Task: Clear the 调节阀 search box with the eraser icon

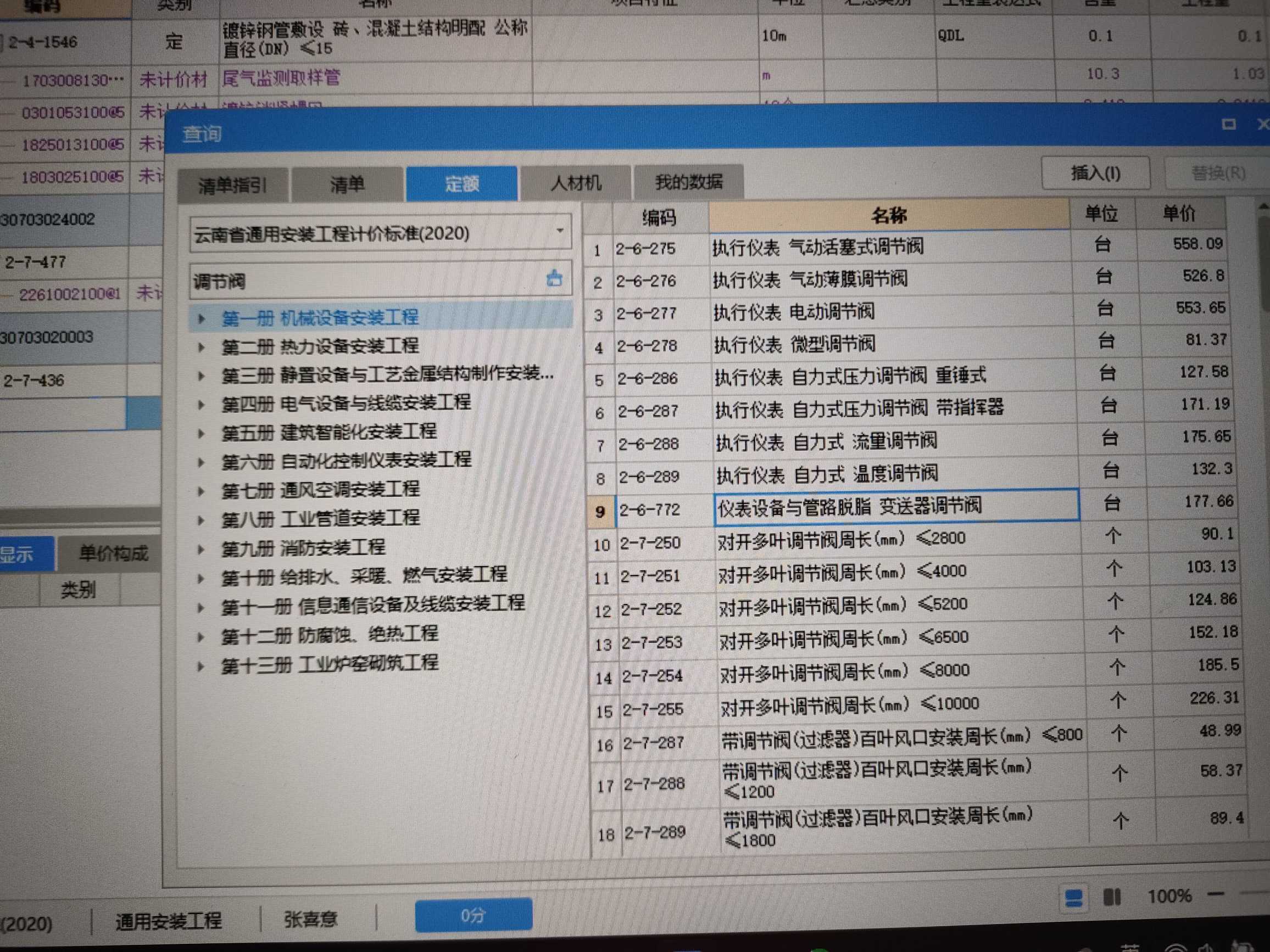Action: (x=554, y=279)
